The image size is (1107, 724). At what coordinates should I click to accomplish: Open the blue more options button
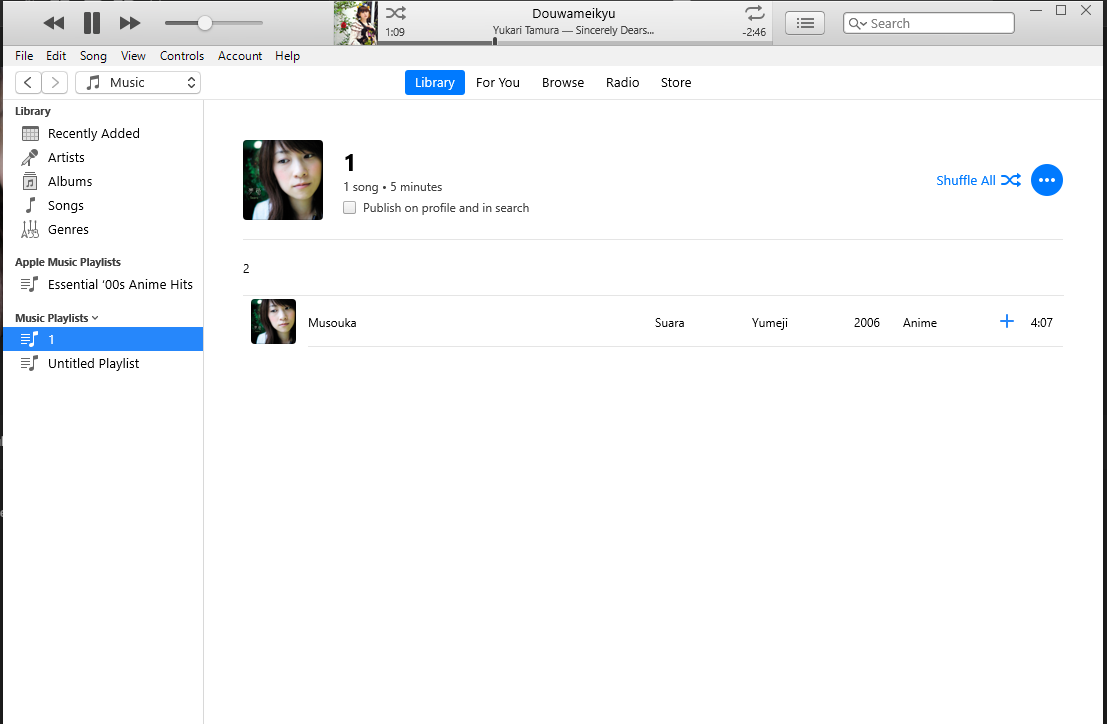point(1047,180)
